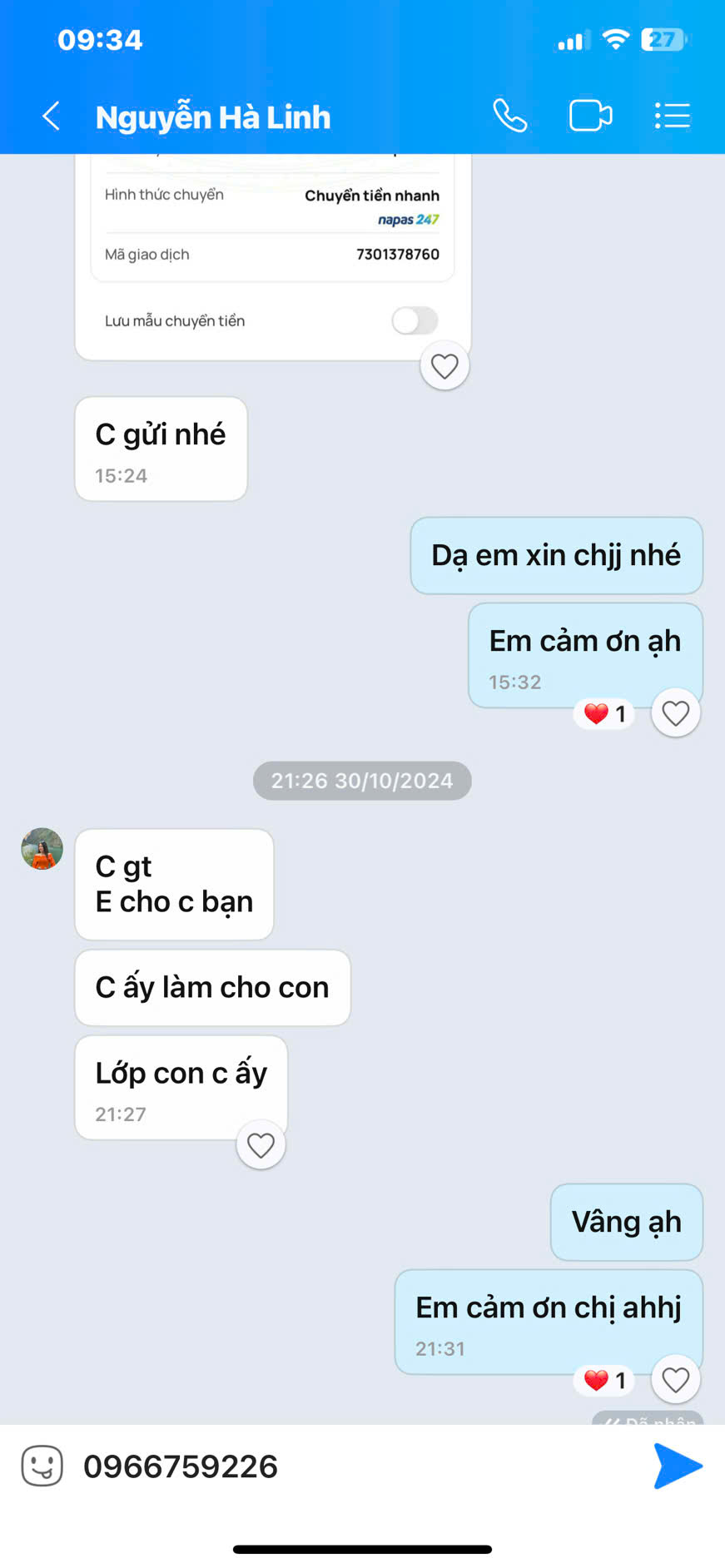The image size is (725, 1568).
Task: Go back using the back arrow
Action: coord(52,117)
